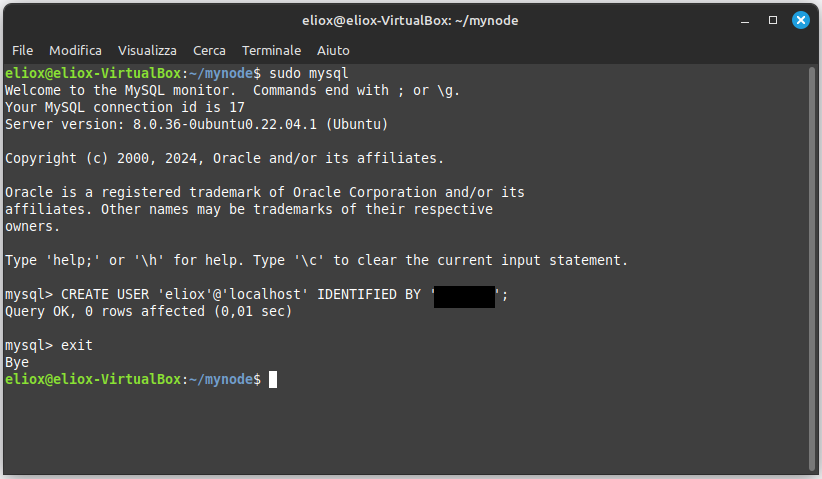Maximize the terminal window
Image resolution: width=822 pixels, height=479 pixels.
pyautogui.click(x=773, y=20)
